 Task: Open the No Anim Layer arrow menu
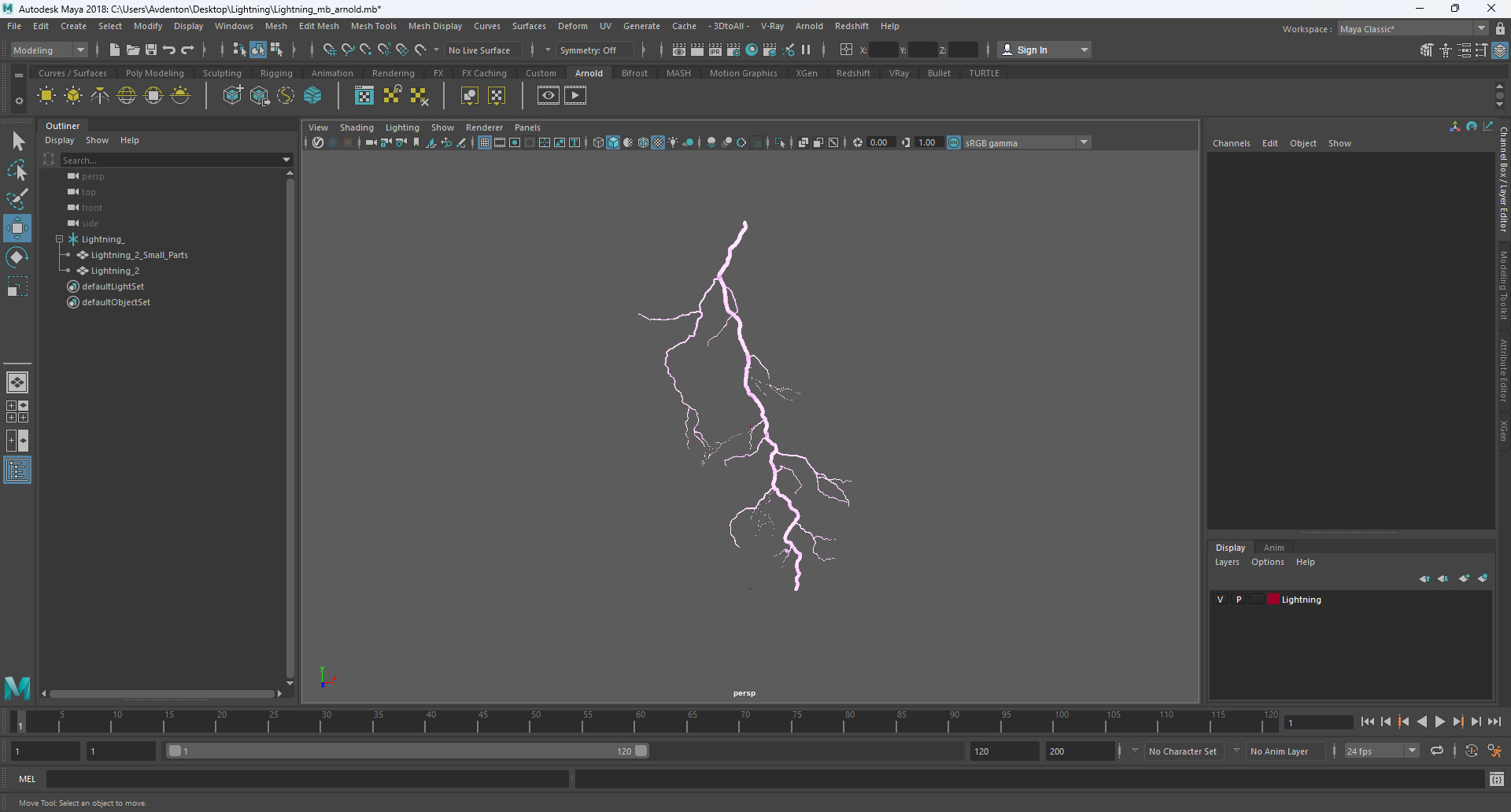pyautogui.click(x=1236, y=751)
